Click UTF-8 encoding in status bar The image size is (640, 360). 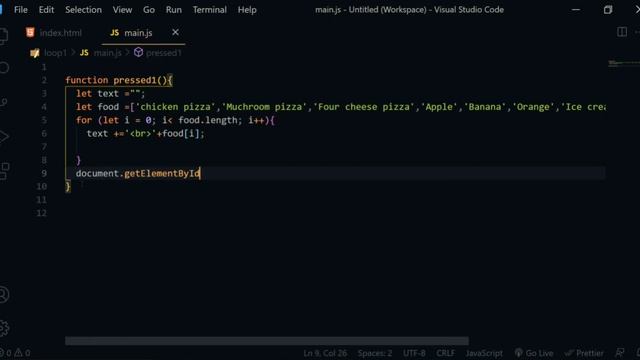414,353
